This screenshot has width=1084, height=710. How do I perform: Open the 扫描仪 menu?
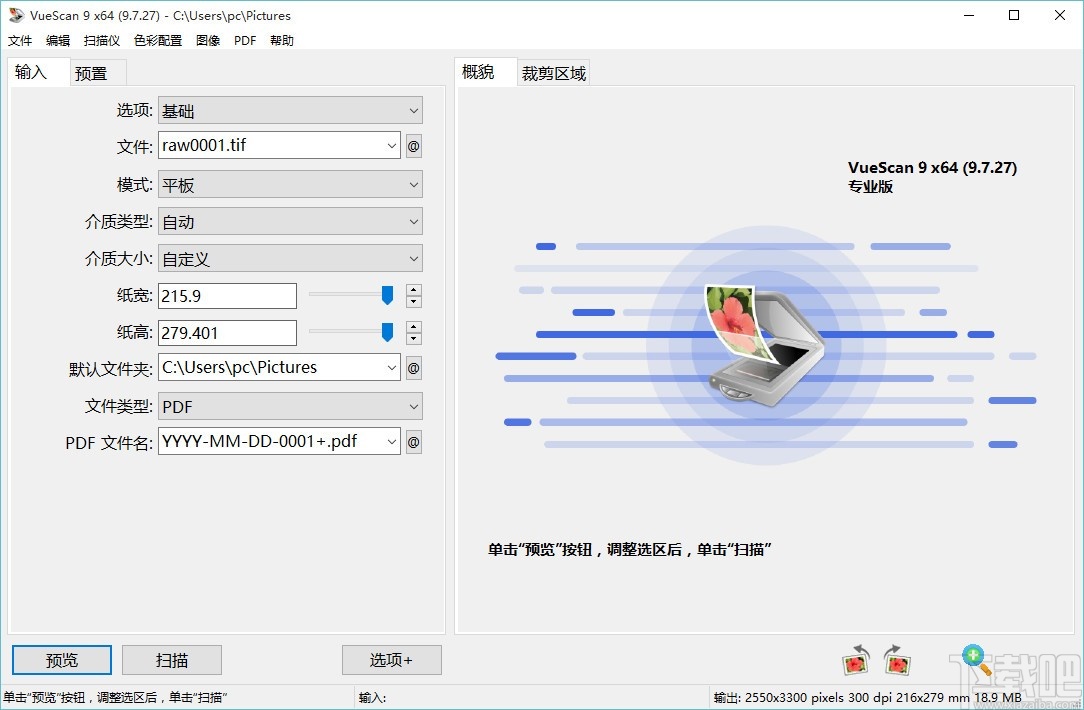[101, 40]
